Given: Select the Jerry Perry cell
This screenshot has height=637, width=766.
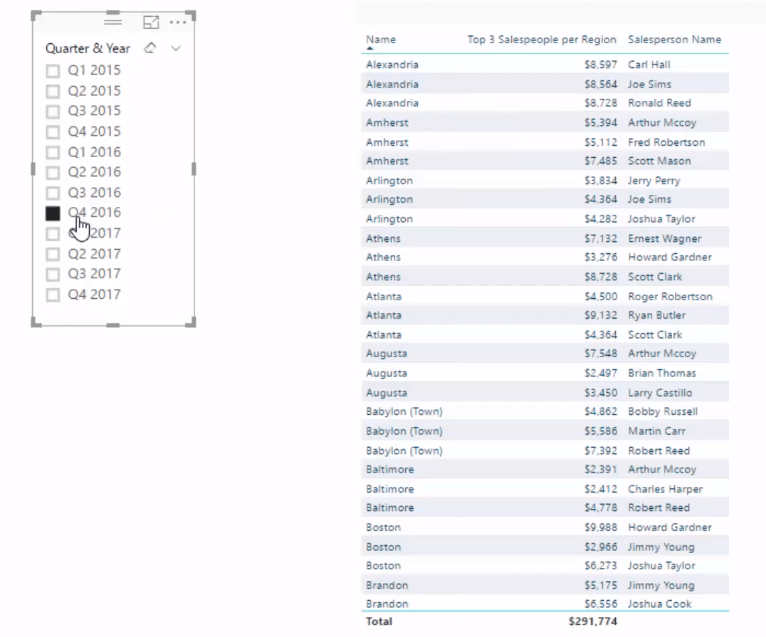Looking at the screenshot, I should coord(654,181).
